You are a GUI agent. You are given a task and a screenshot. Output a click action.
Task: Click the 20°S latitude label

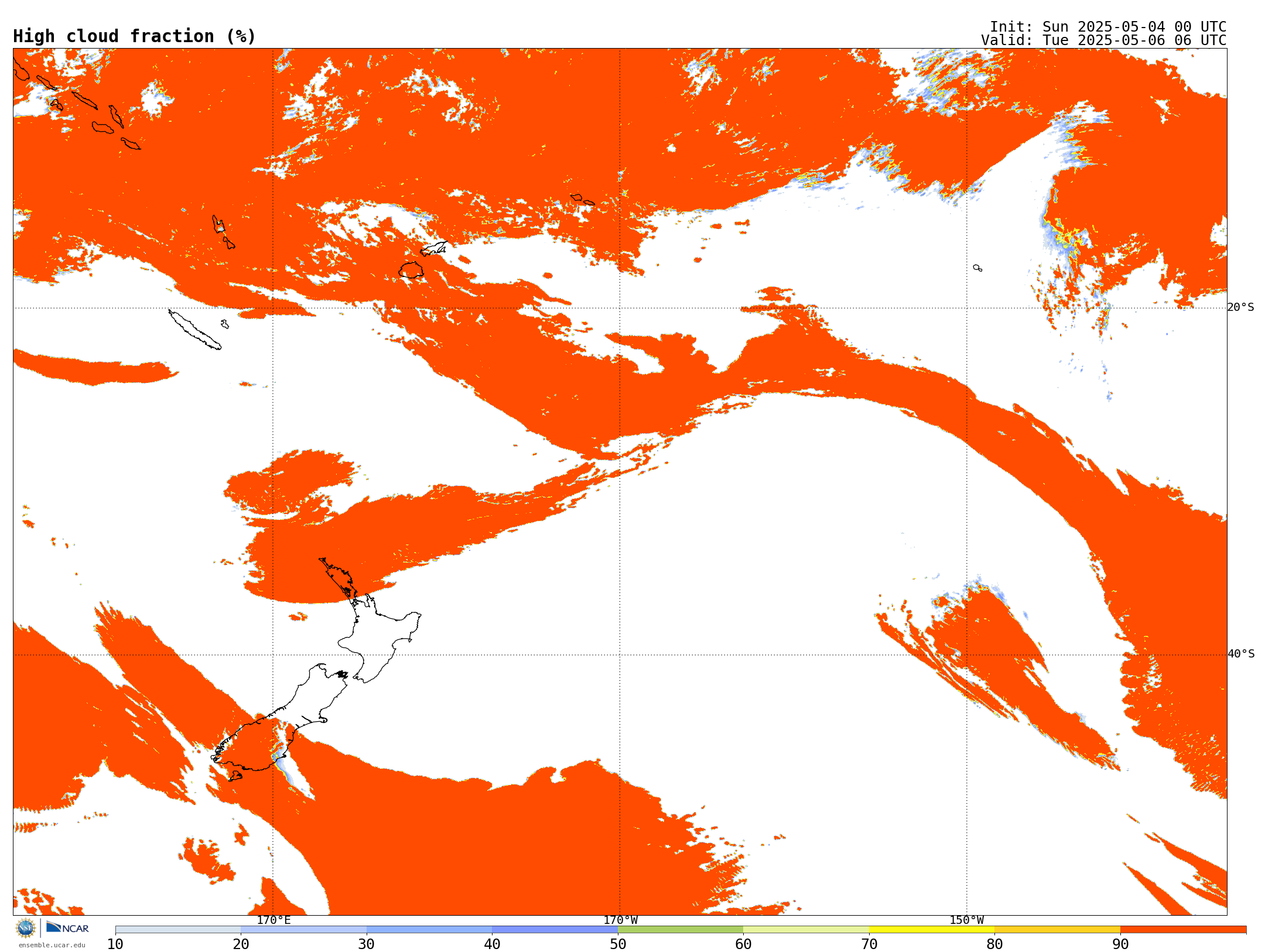point(1240,307)
